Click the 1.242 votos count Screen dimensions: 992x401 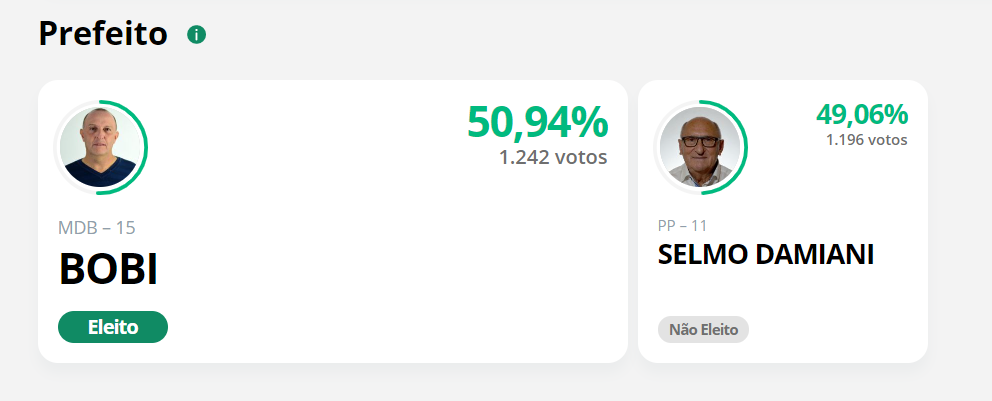(553, 157)
